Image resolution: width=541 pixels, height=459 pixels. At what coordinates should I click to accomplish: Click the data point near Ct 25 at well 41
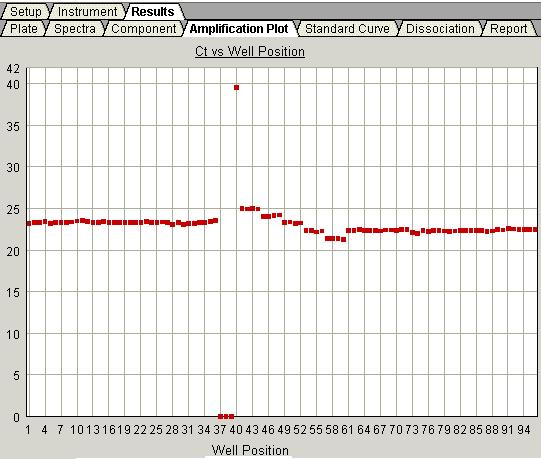point(242,208)
